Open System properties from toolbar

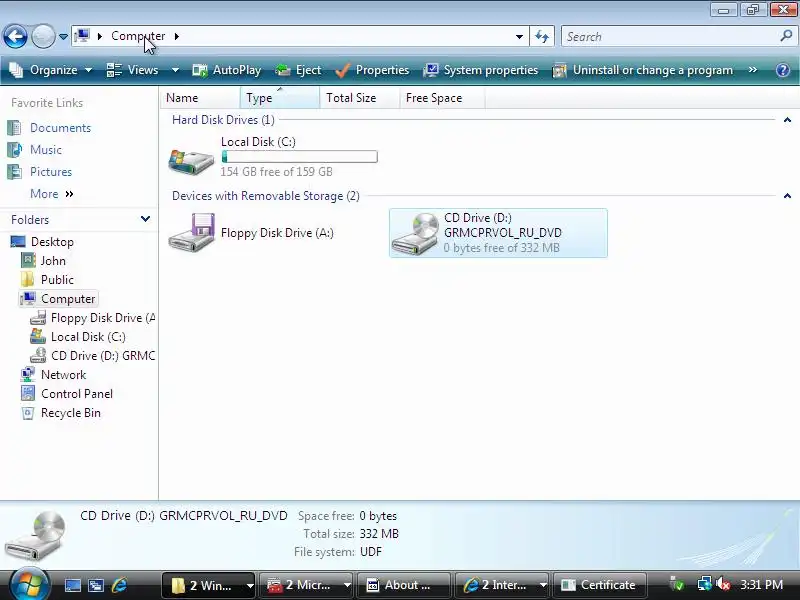[x=481, y=70]
